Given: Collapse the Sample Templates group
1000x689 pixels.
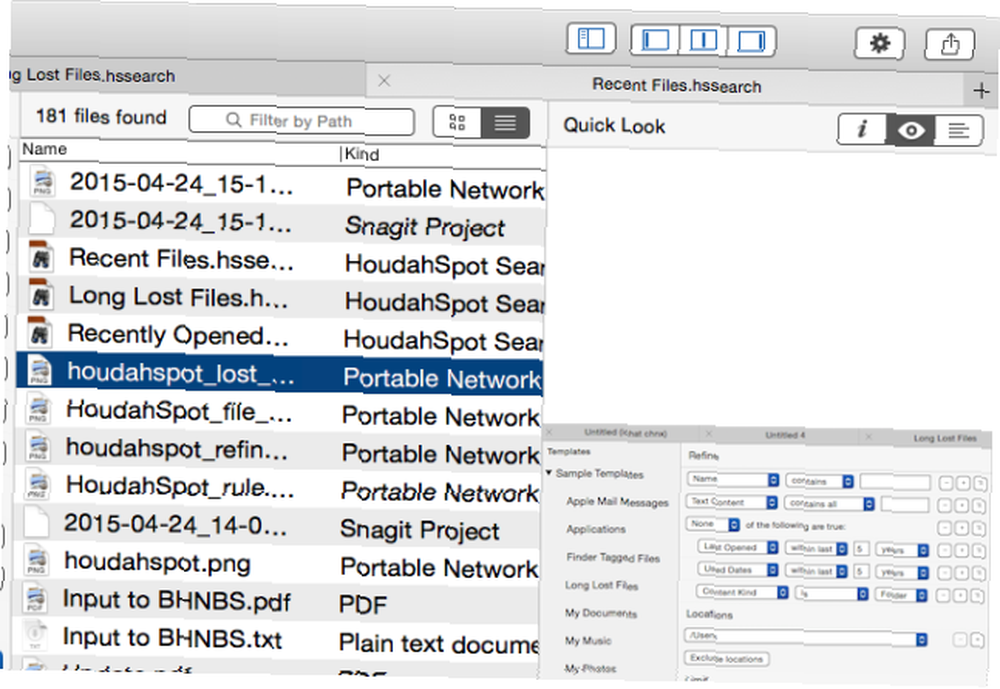Looking at the screenshot, I should [548, 473].
